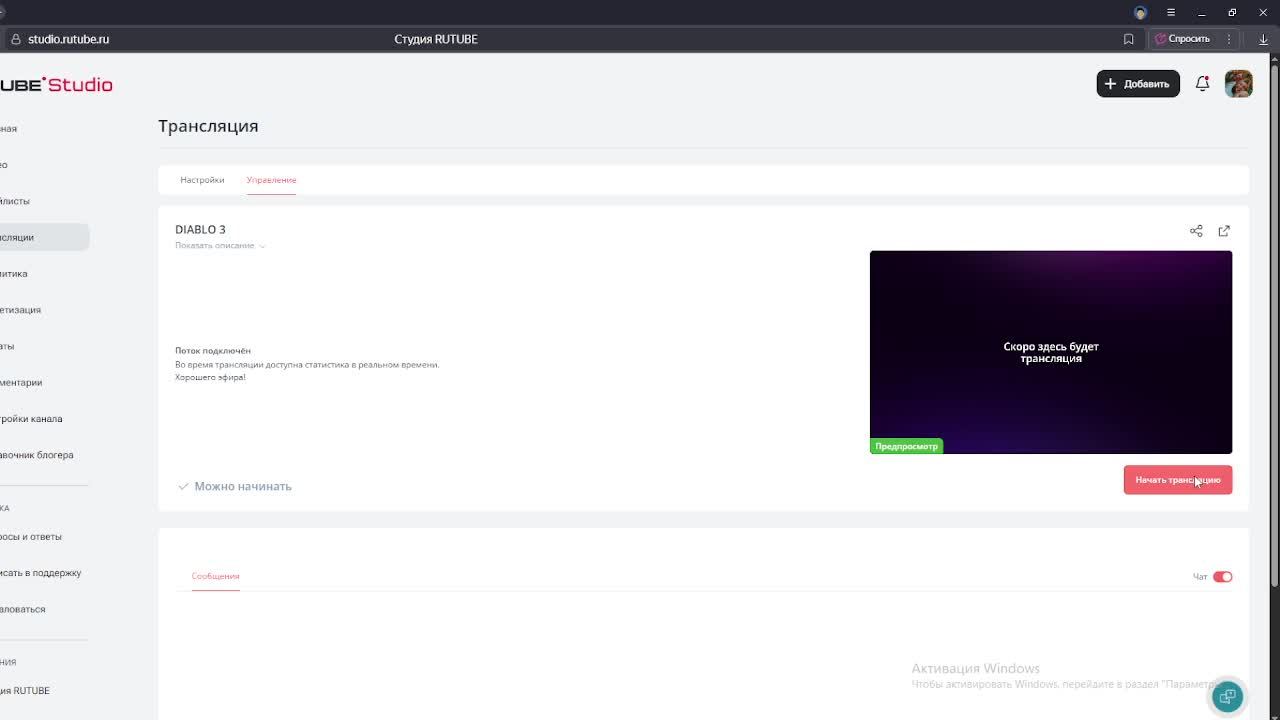Click the Можно начинать status
Screen dimensions: 1280x720
235,486
